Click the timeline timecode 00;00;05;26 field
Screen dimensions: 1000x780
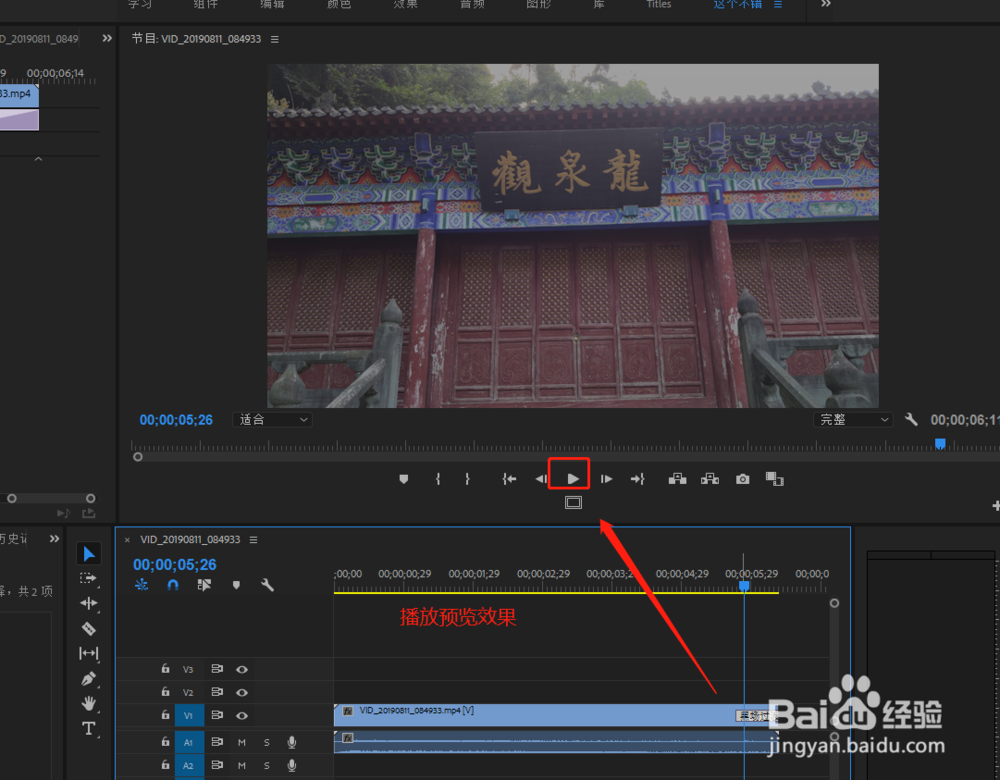coord(175,564)
